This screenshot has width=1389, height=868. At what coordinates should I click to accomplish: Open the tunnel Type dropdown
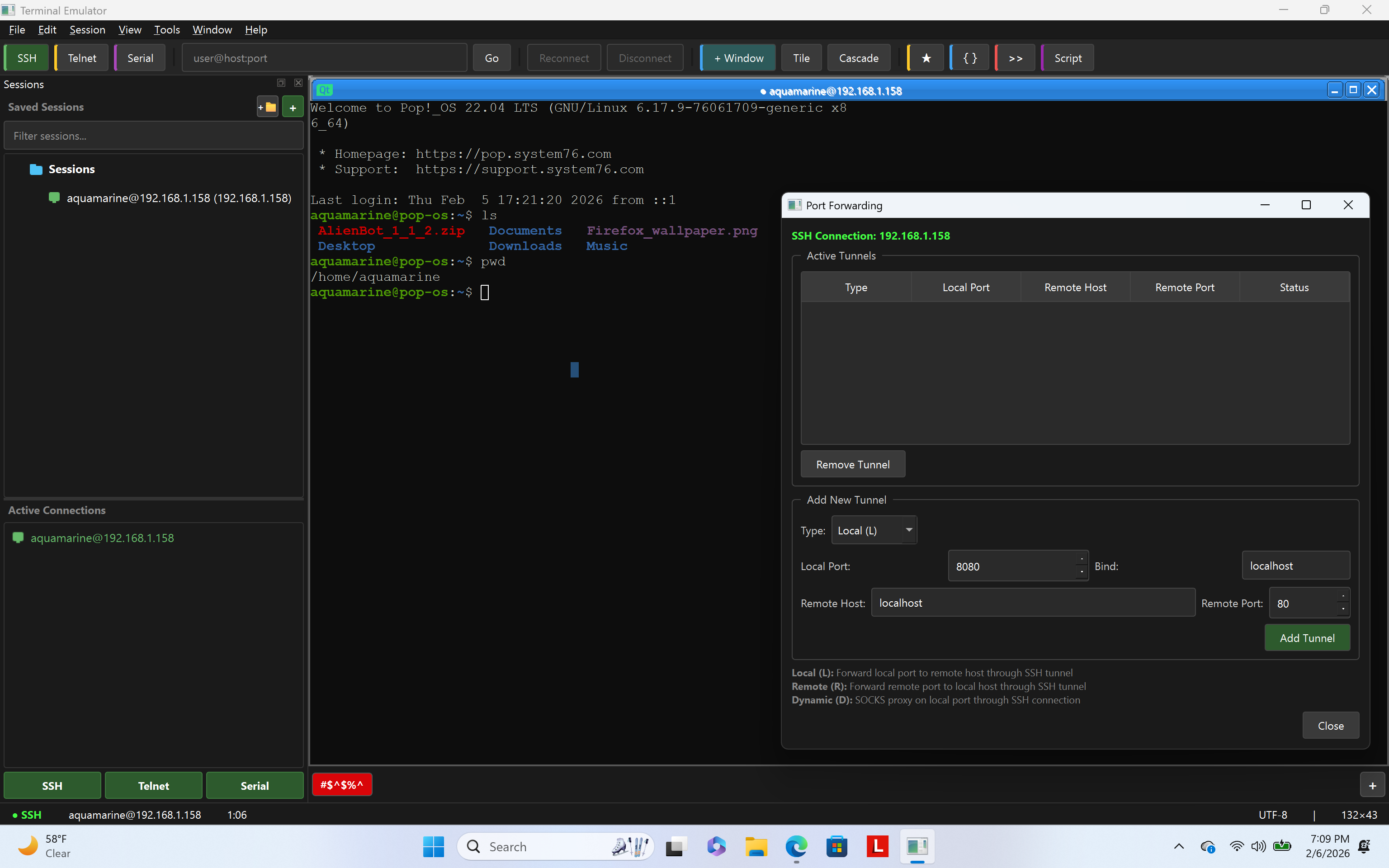(874, 530)
